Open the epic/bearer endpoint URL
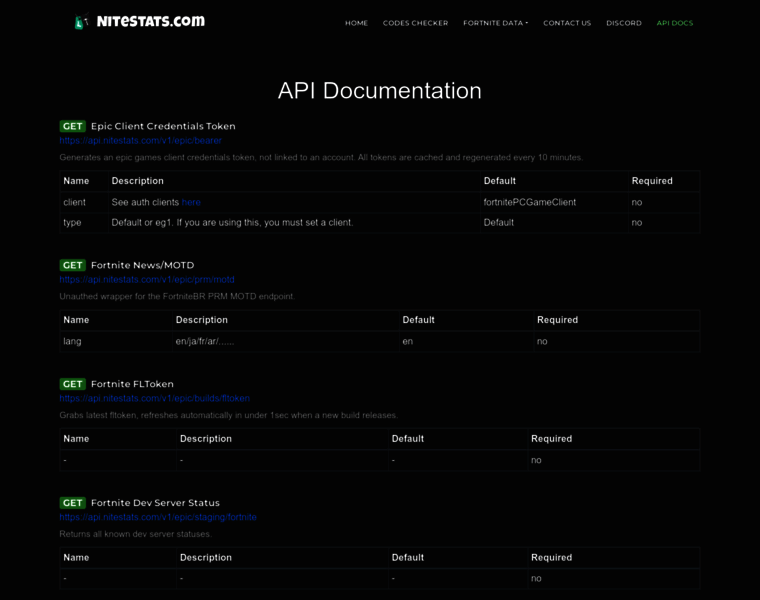Viewport: 760px width, 600px height. click(141, 141)
